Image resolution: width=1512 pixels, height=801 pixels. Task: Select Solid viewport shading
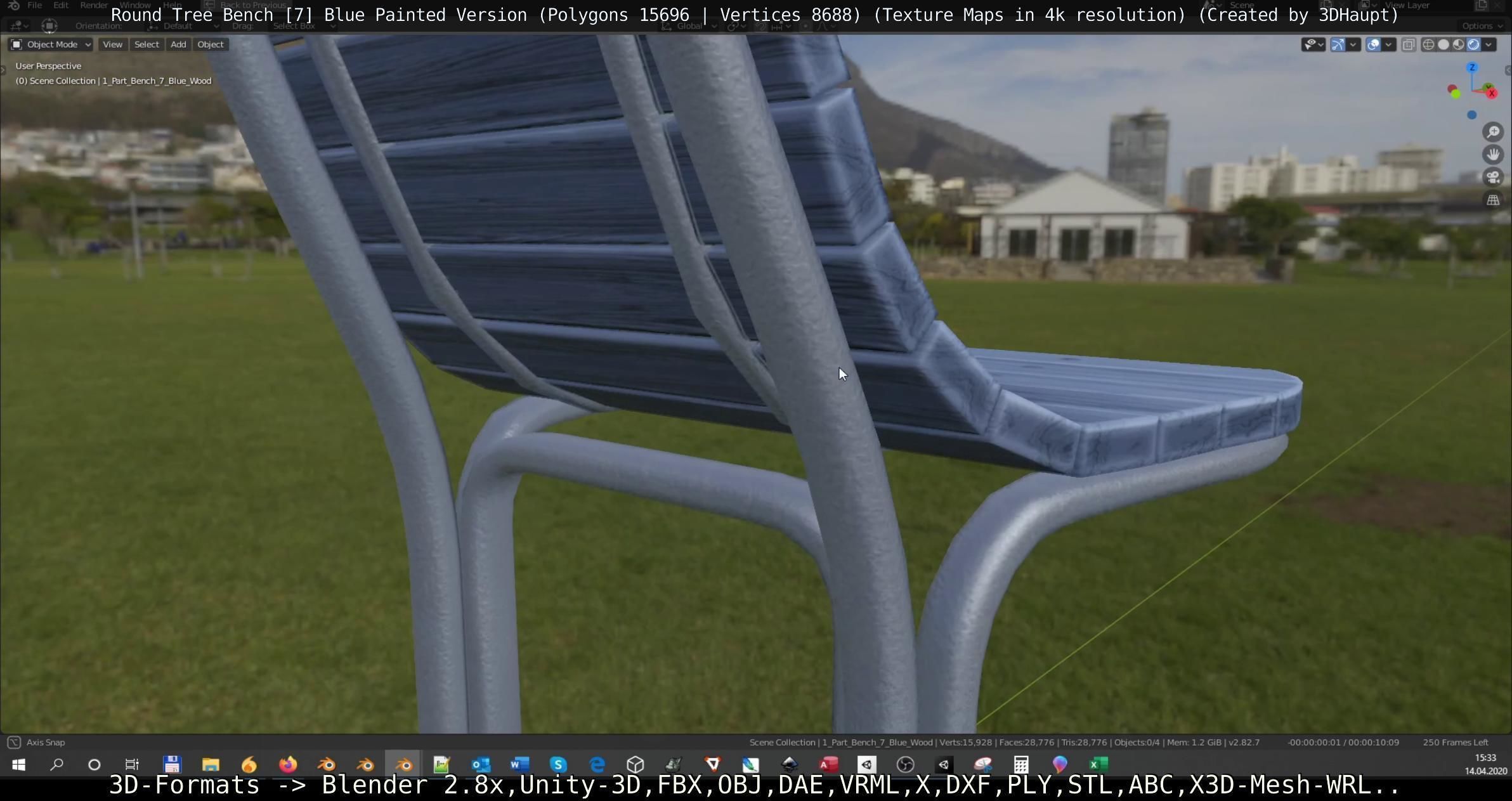click(1444, 44)
